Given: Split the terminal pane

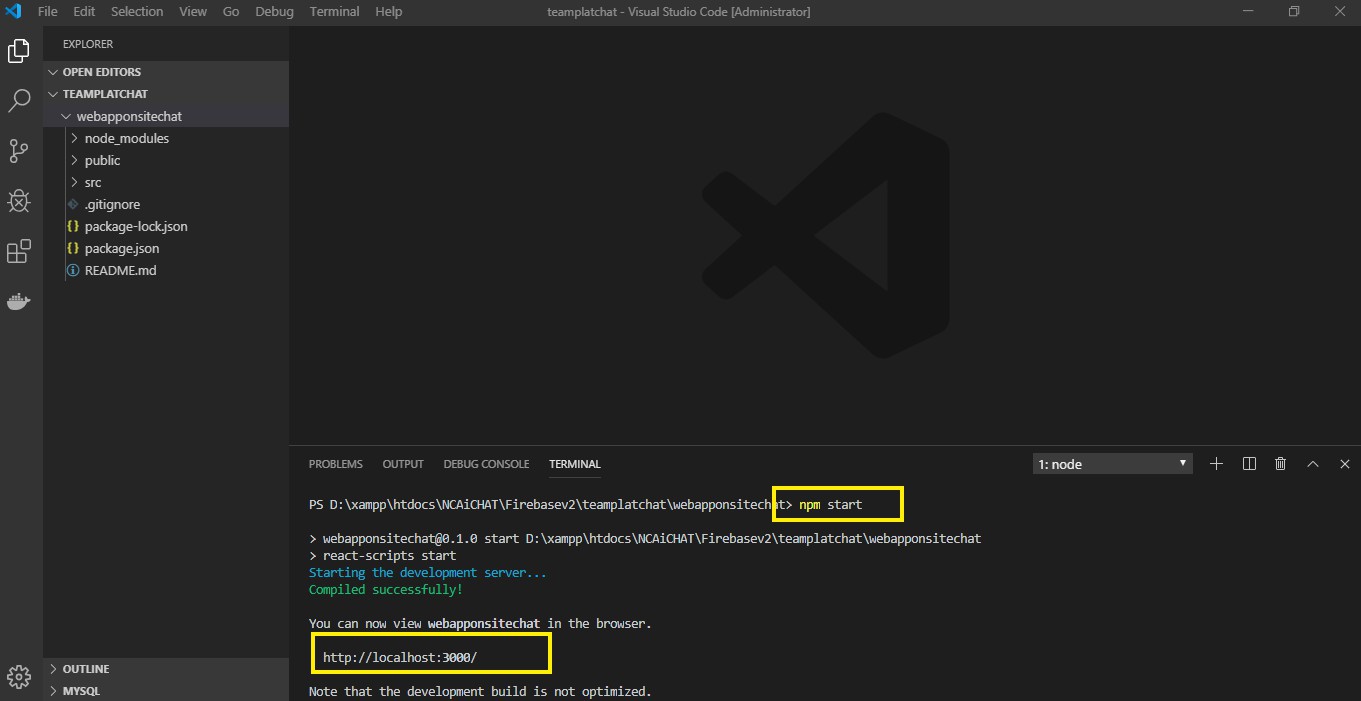Looking at the screenshot, I should [1249, 464].
